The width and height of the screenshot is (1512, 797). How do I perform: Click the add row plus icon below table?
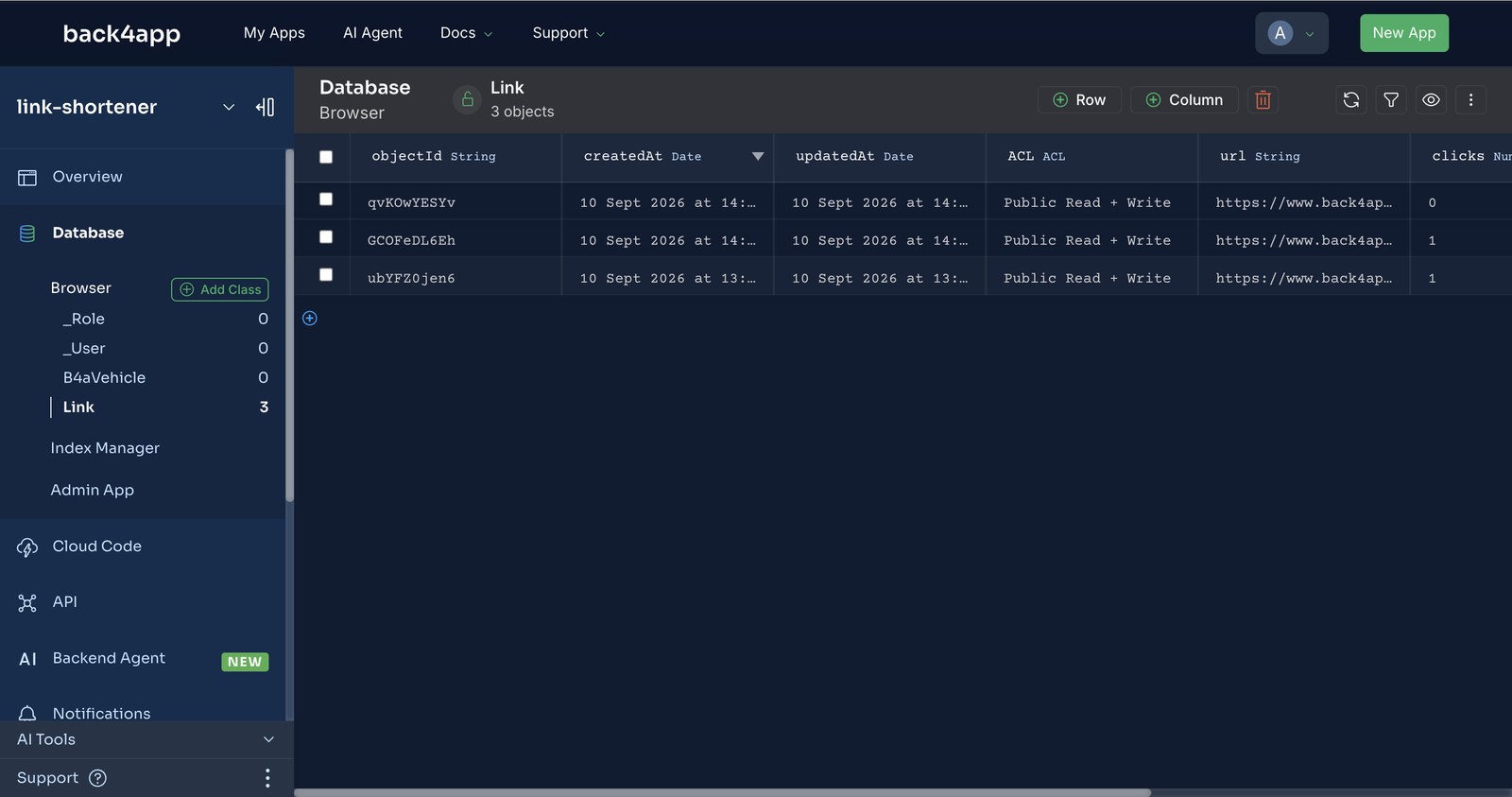pyautogui.click(x=310, y=318)
